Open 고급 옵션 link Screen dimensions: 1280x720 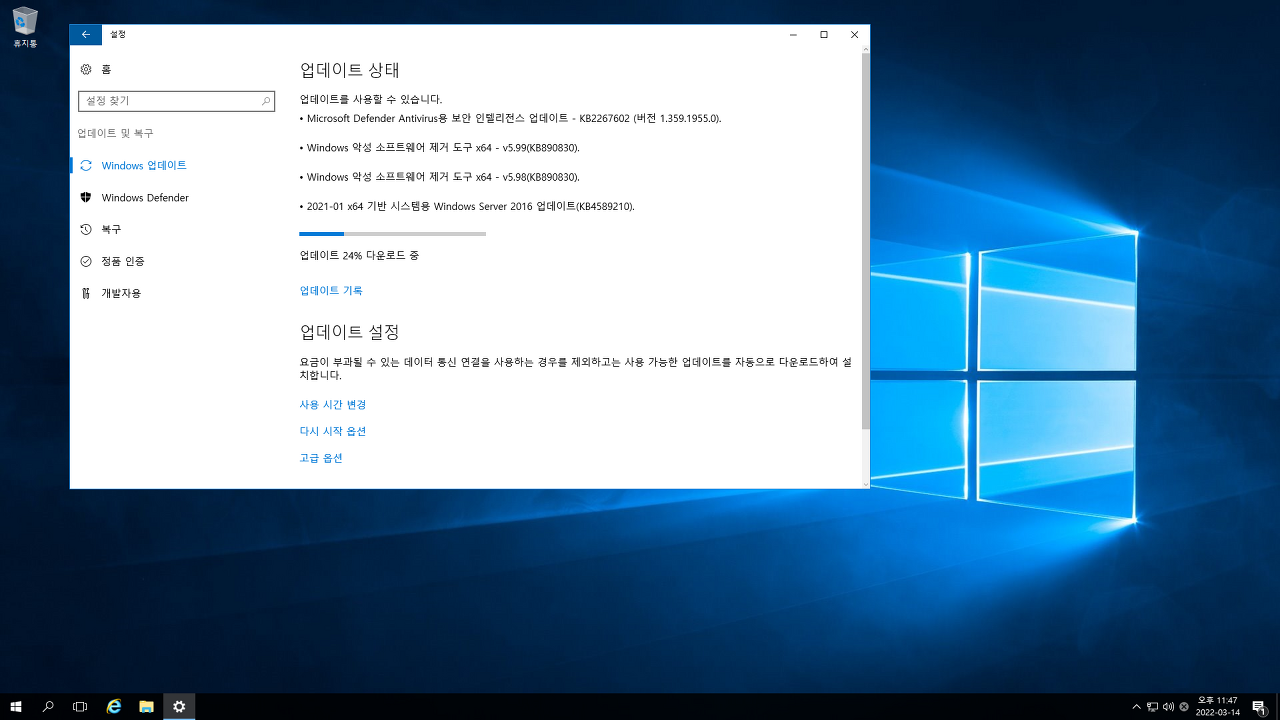click(321, 458)
